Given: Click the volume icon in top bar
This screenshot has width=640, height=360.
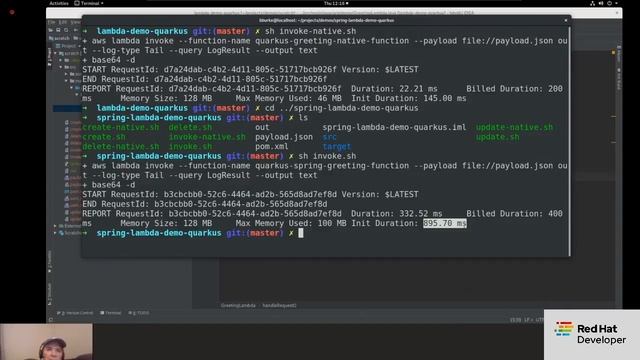Looking at the screenshot, I should (601, 3).
